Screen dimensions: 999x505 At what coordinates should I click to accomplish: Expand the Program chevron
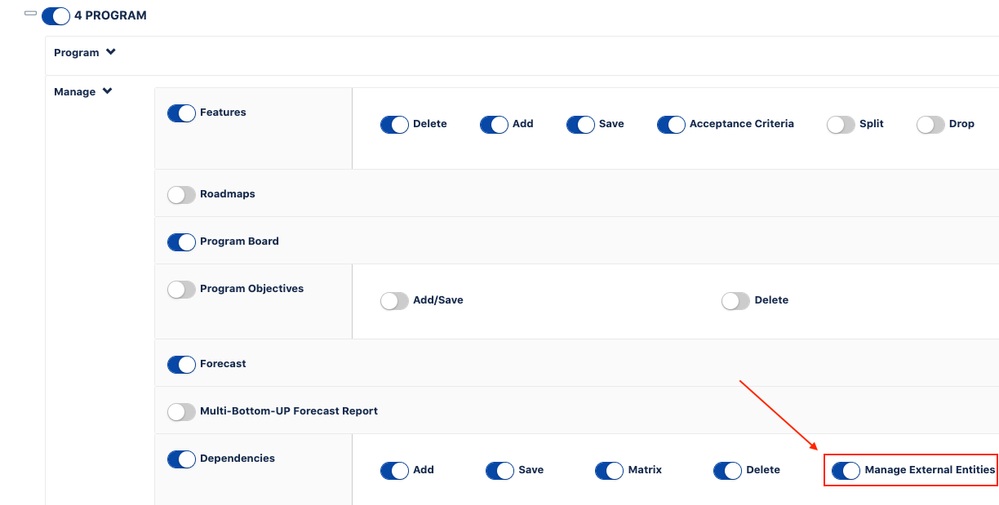[x=111, y=52]
